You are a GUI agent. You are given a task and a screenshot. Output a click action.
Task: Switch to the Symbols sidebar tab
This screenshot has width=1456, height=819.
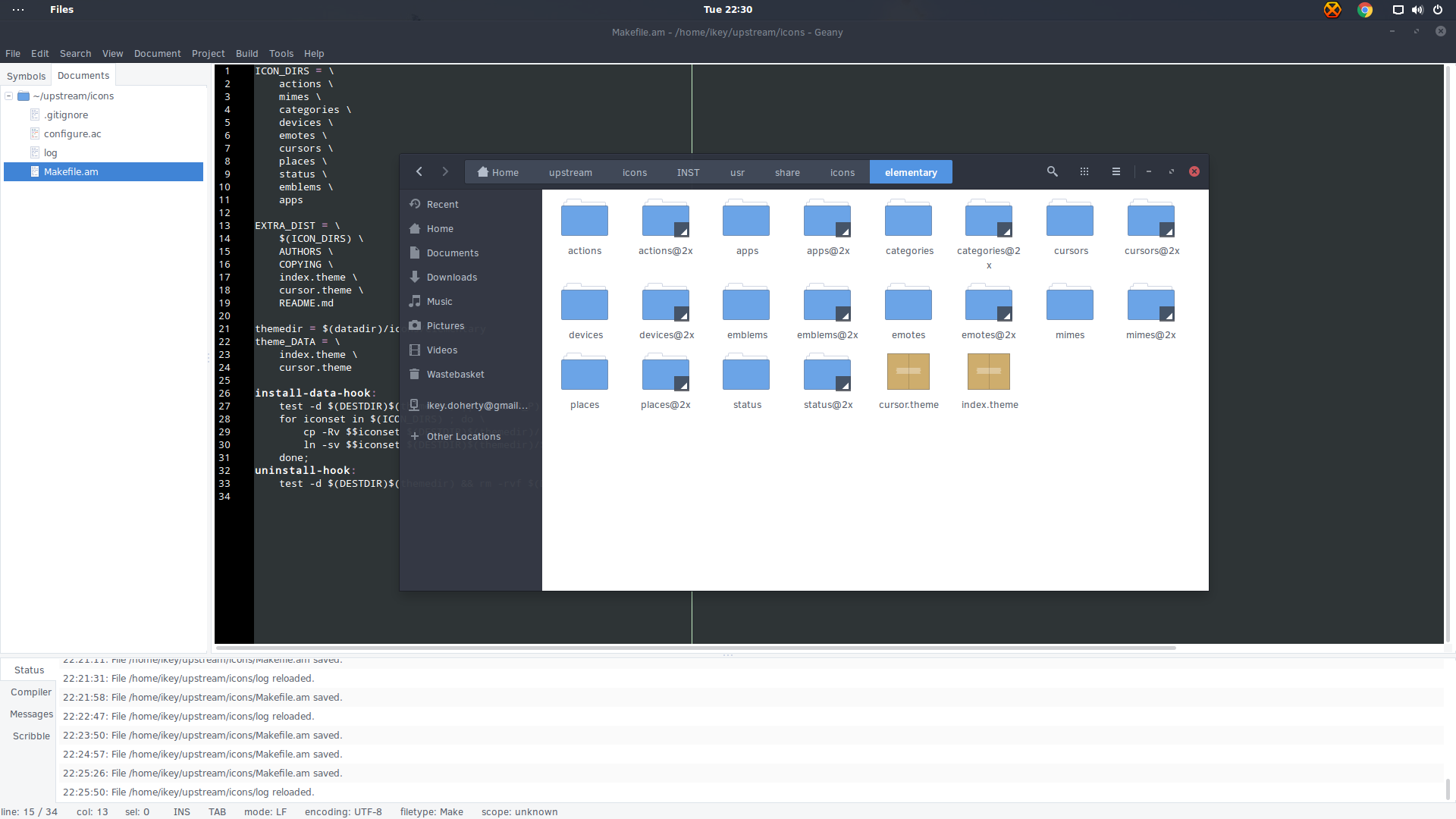point(26,76)
